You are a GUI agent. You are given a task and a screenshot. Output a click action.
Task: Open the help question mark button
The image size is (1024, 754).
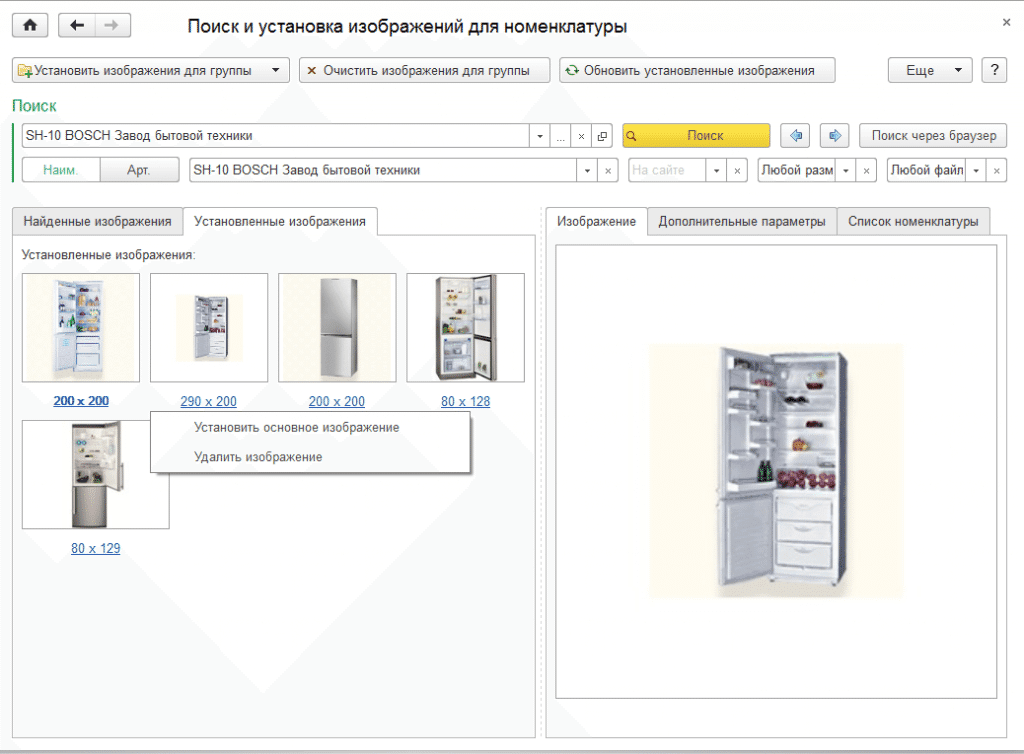[x=994, y=70]
